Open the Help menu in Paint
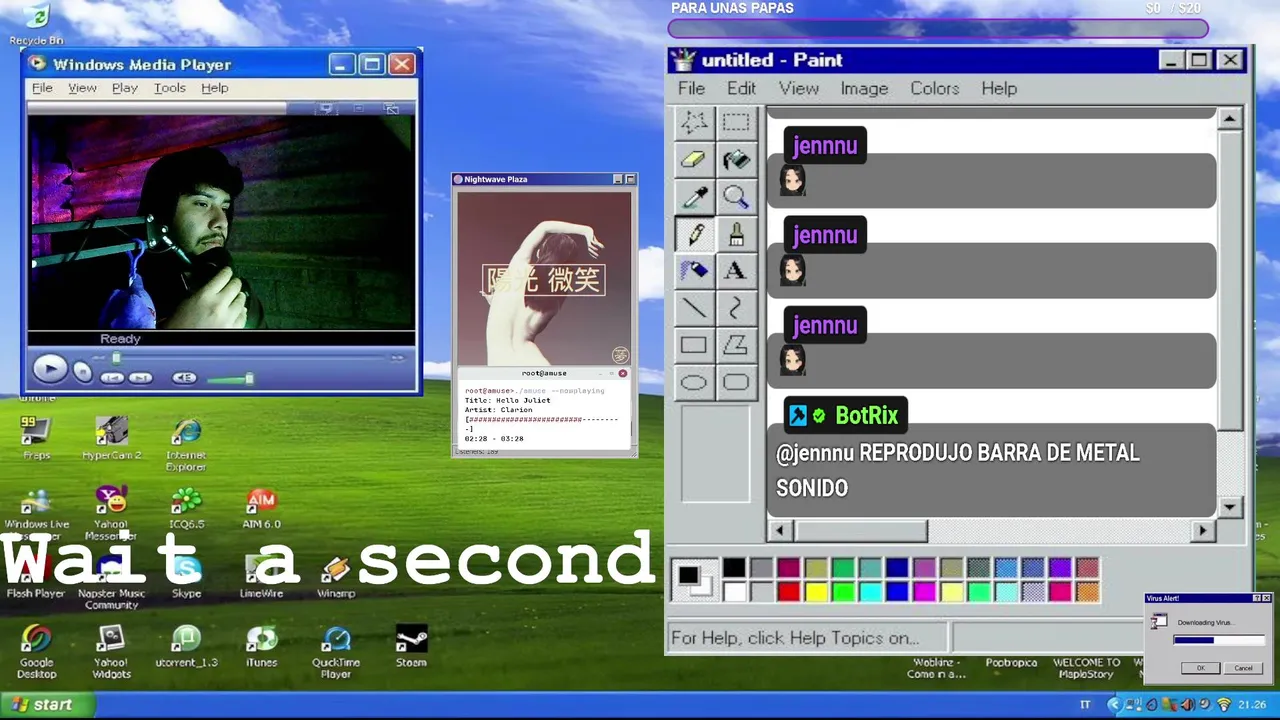 coord(999,88)
